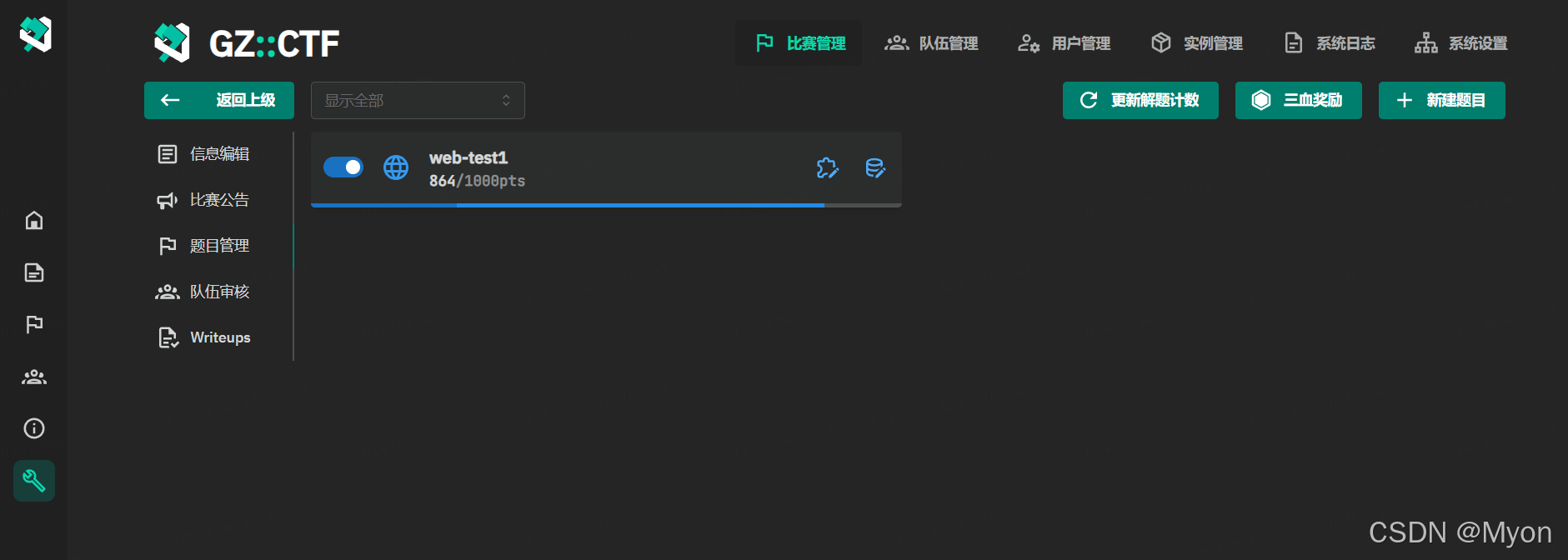The height and width of the screenshot is (560, 1568).
Task: Open the about info icon in sidebar
Action: click(34, 428)
